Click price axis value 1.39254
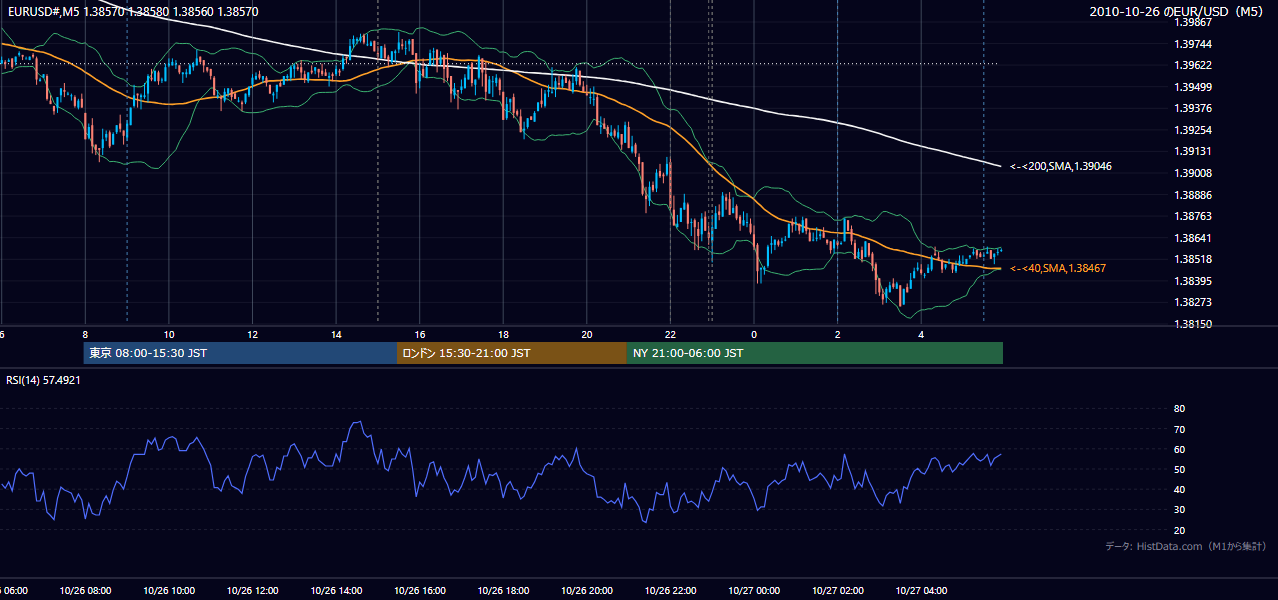 coord(1192,130)
